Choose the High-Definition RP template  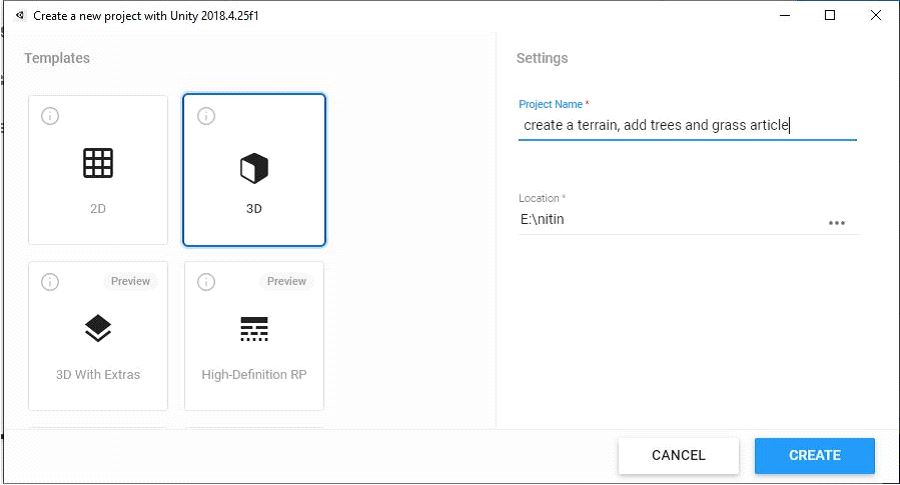254,336
